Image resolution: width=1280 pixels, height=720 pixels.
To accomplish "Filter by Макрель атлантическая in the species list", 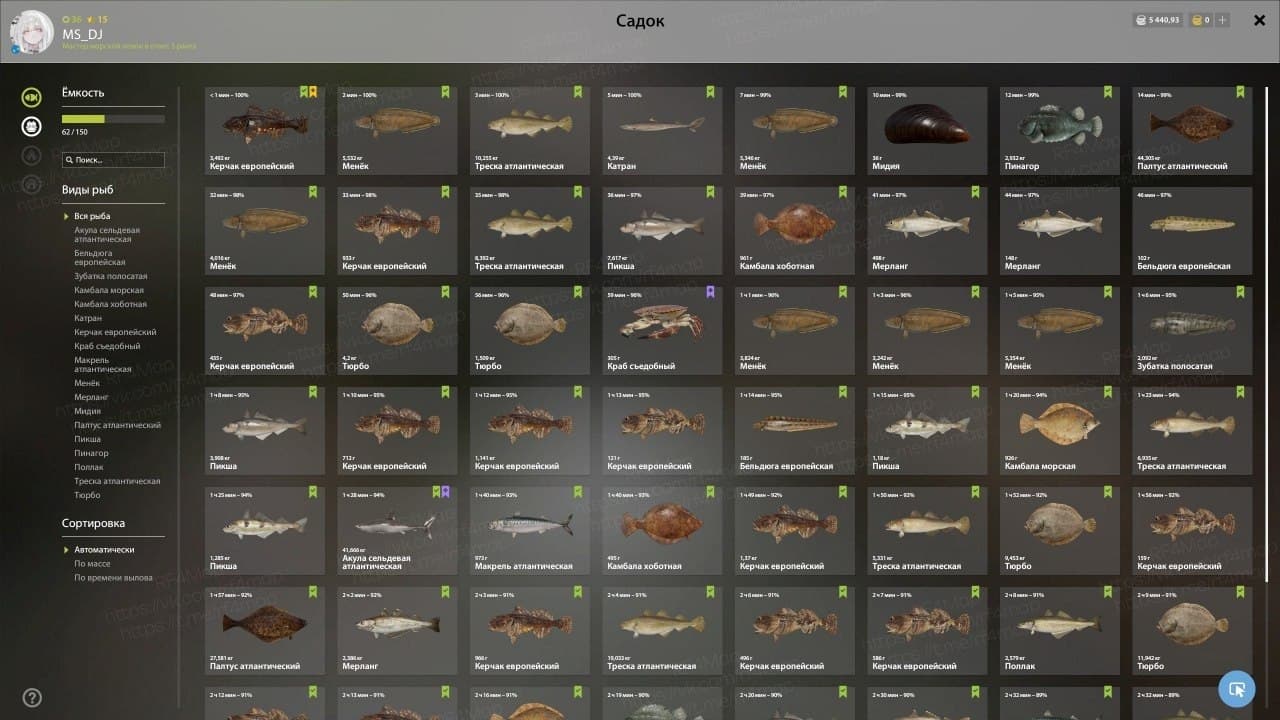I will (x=103, y=364).
